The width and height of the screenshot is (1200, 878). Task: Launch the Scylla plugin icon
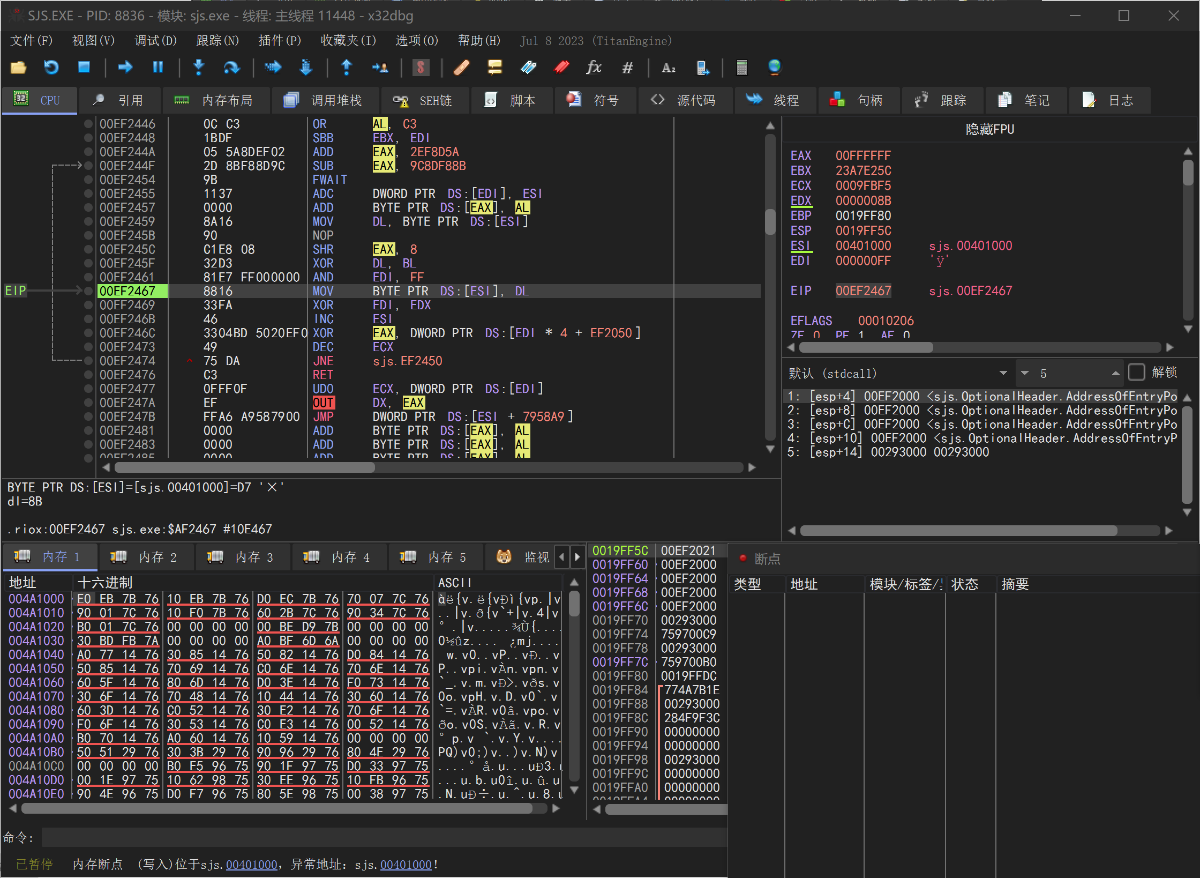[421, 67]
